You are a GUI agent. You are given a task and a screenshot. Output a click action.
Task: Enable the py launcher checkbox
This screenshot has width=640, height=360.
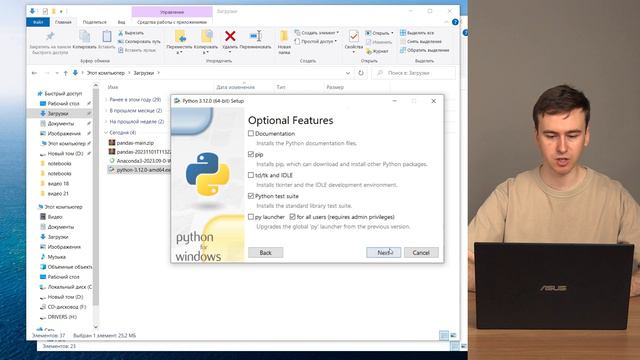[251, 217]
